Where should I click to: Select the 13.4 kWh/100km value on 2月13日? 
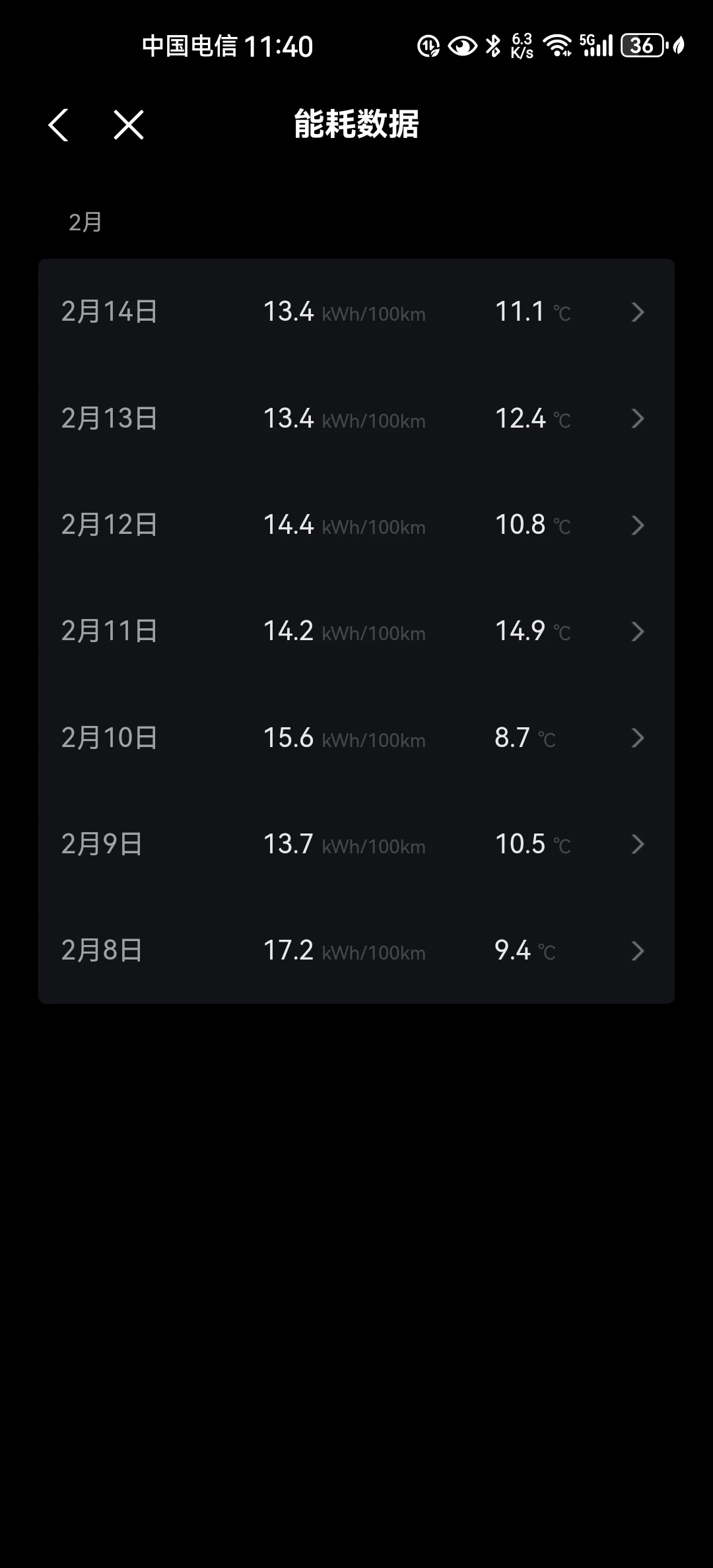coord(344,418)
